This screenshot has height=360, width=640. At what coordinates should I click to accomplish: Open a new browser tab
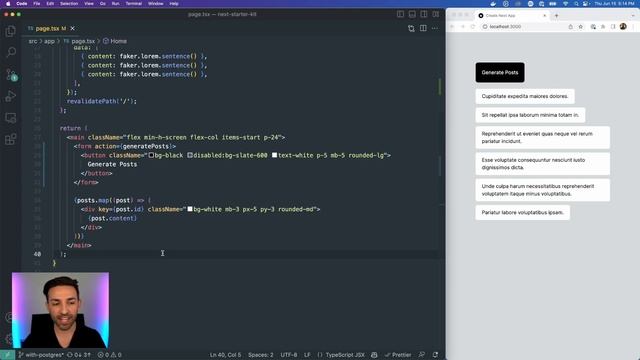click(556, 16)
